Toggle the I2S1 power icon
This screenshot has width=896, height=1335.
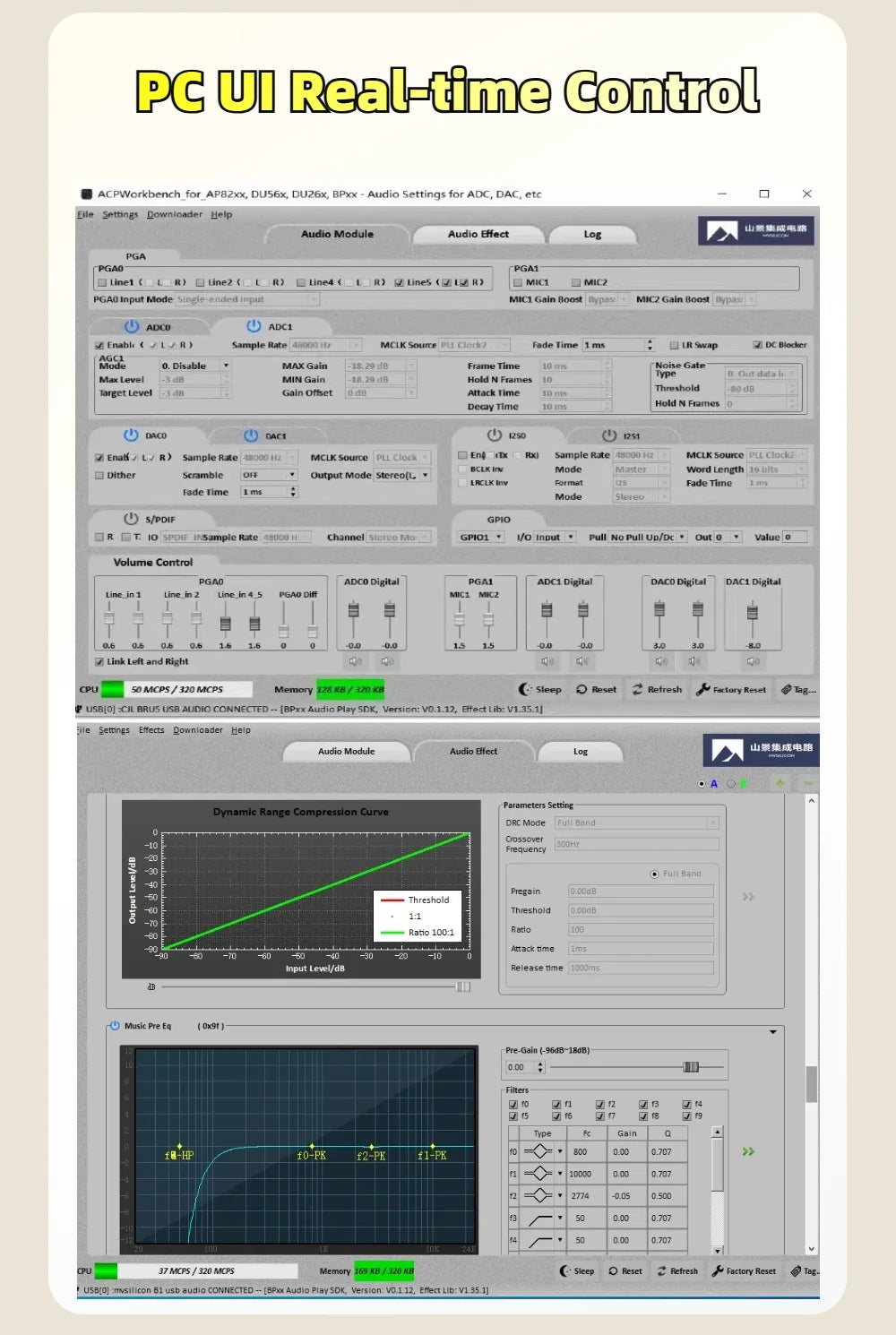609,435
